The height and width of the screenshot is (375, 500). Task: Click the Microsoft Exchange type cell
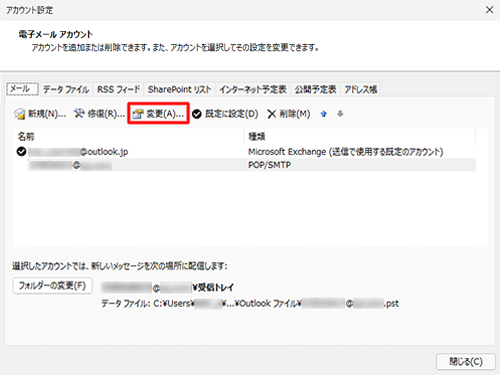346,152
